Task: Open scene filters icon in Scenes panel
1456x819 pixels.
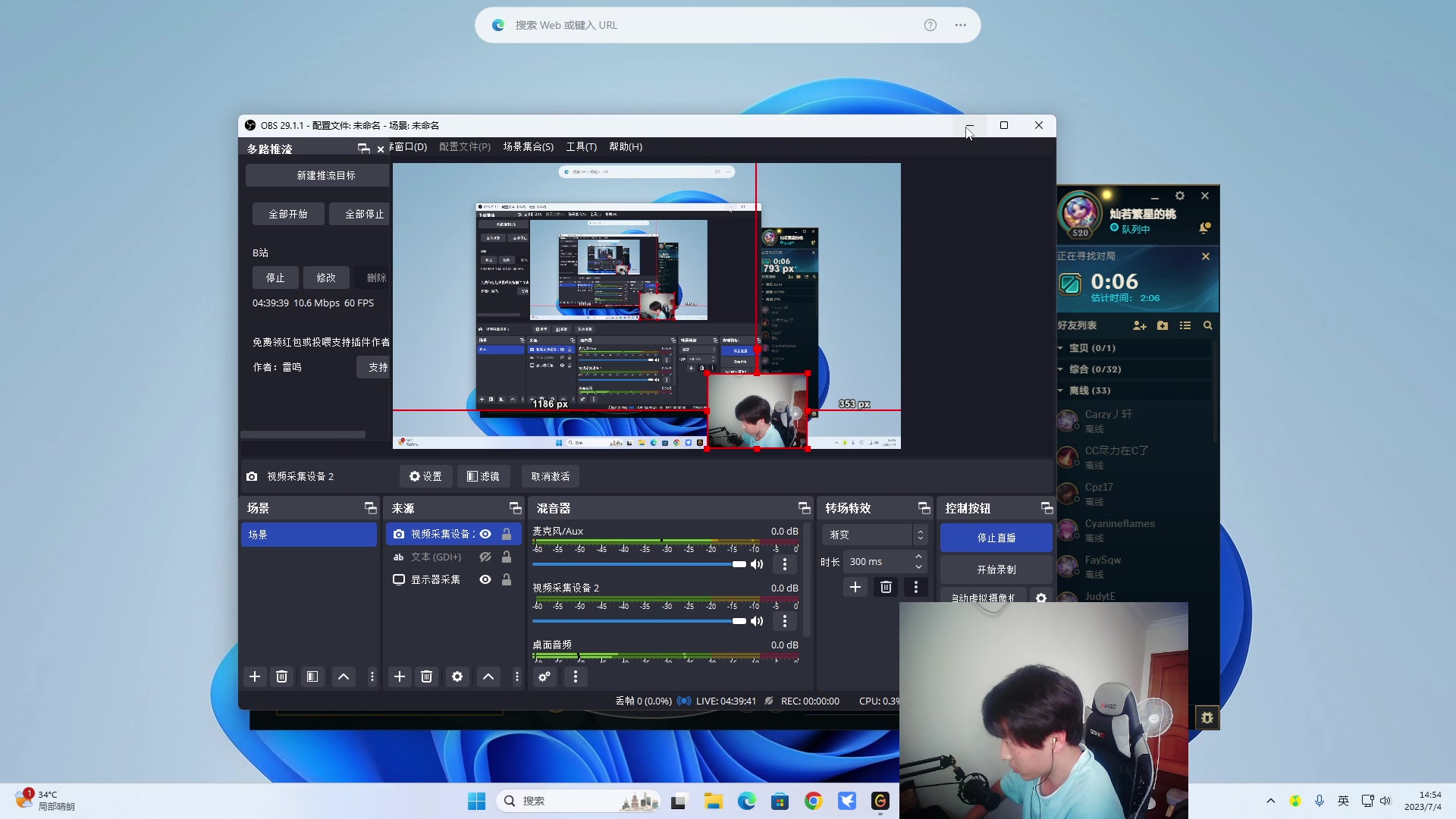Action: [x=312, y=676]
